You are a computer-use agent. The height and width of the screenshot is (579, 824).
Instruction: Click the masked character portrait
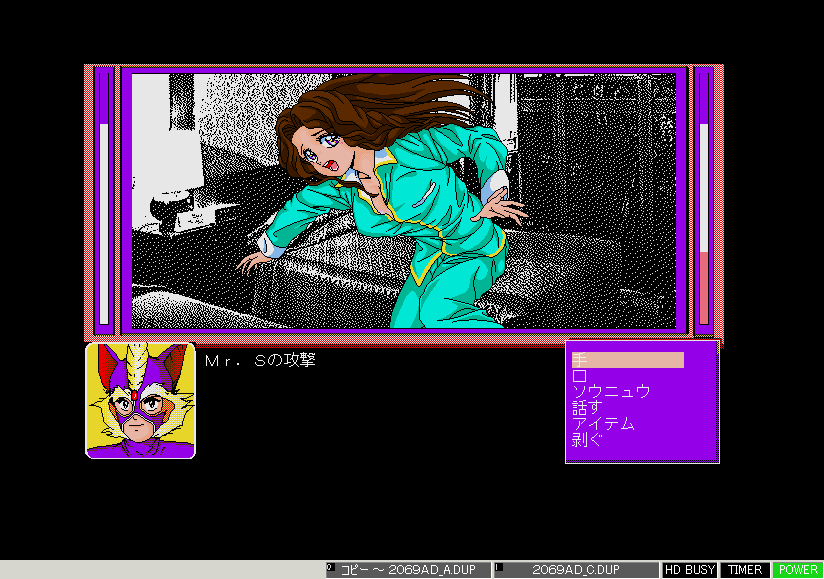(140, 401)
